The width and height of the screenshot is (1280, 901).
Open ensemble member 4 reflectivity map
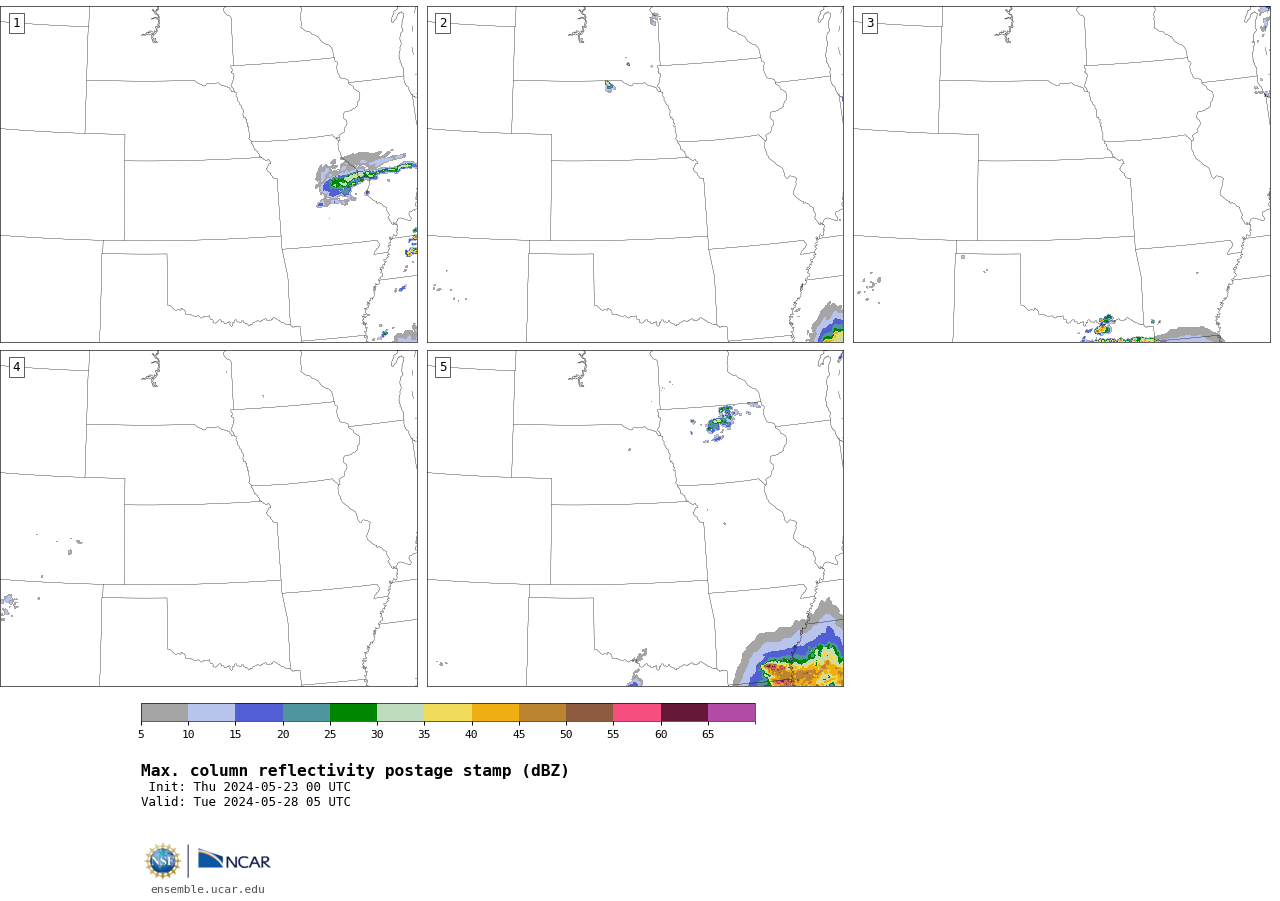click(x=209, y=518)
